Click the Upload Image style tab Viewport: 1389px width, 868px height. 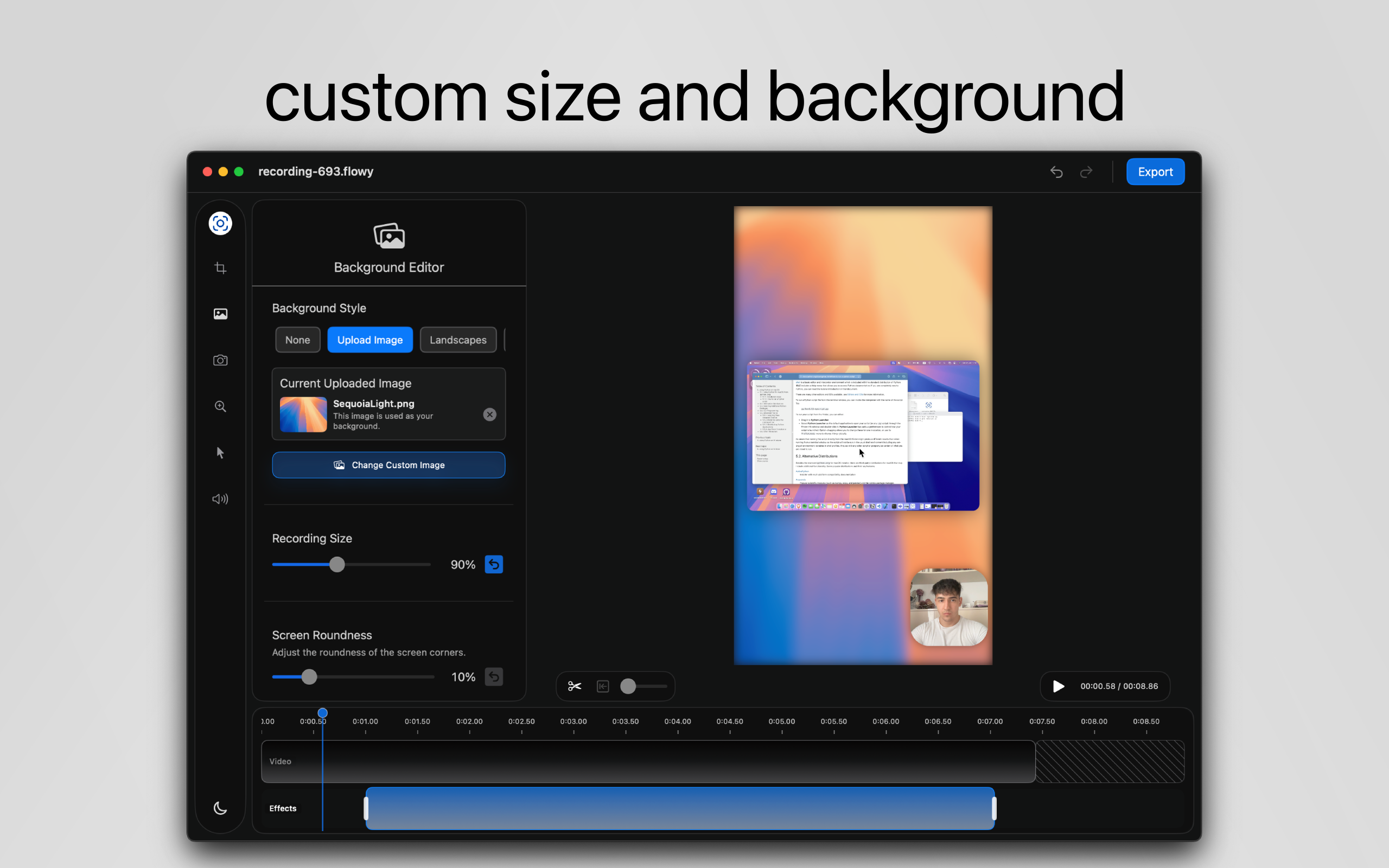click(x=369, y=340)
